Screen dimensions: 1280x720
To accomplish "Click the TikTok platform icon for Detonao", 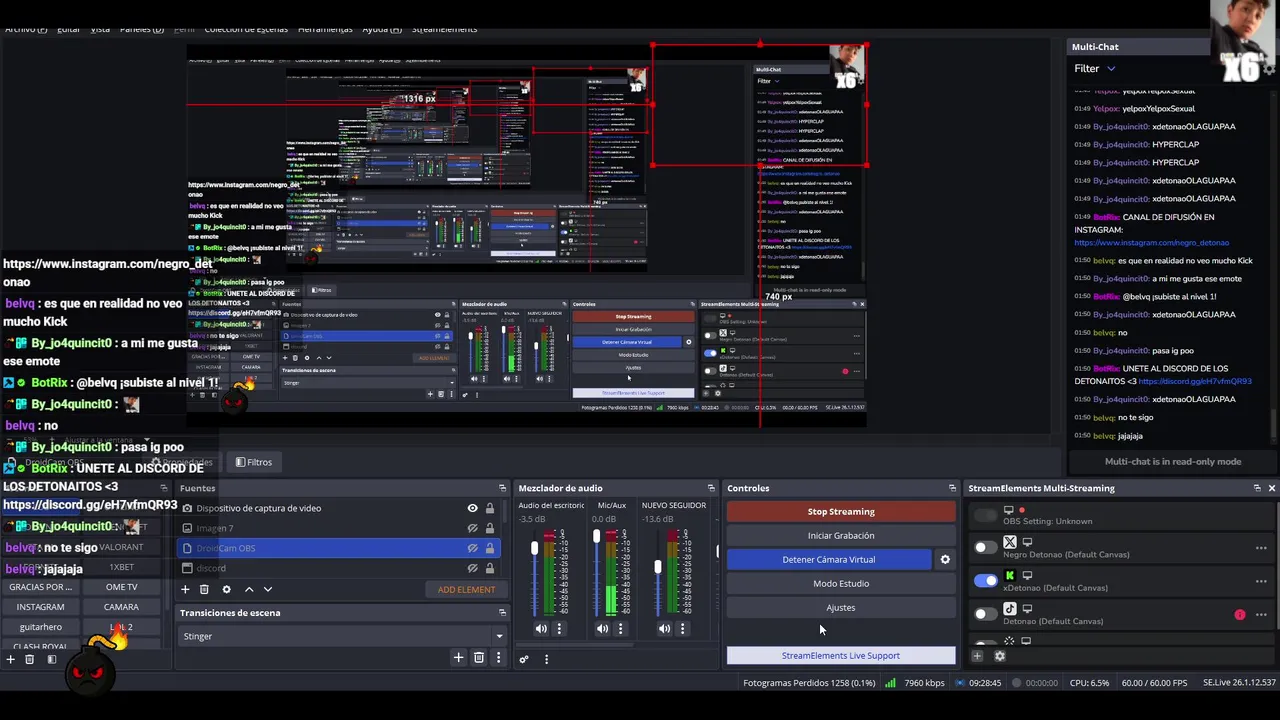I will (1009, 608).
